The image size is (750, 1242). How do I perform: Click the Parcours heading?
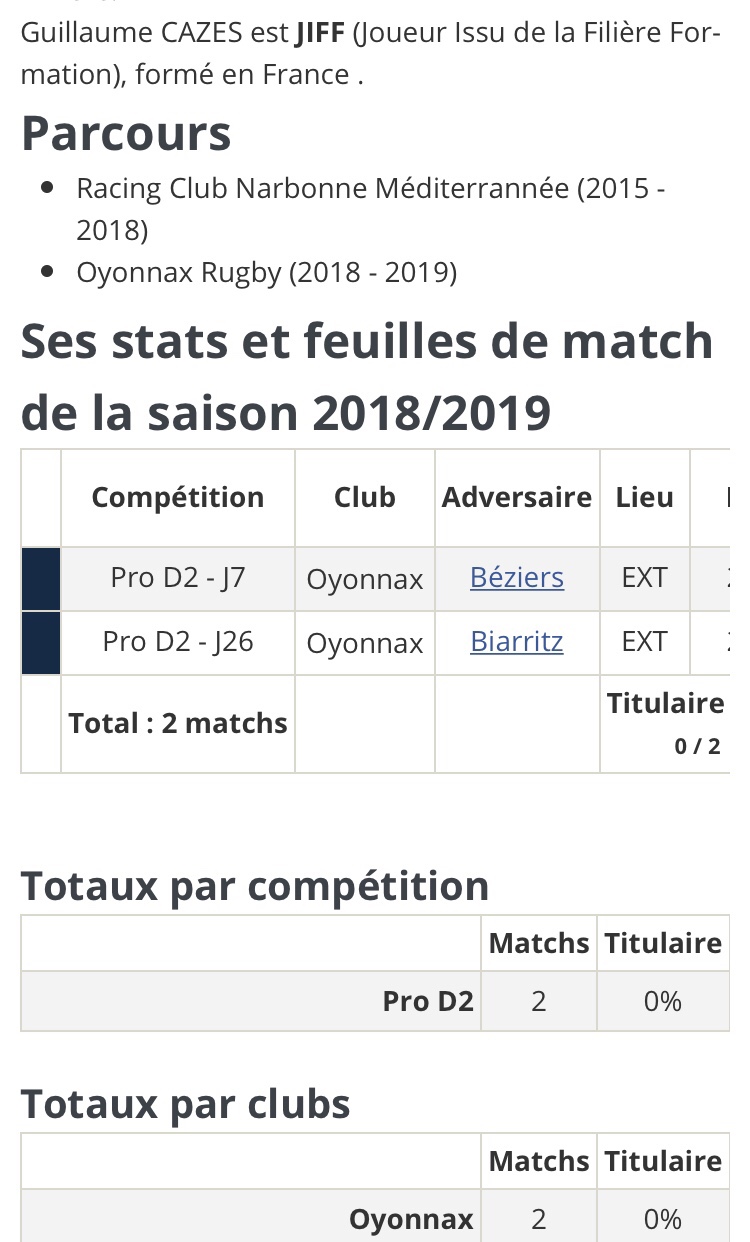126,133
